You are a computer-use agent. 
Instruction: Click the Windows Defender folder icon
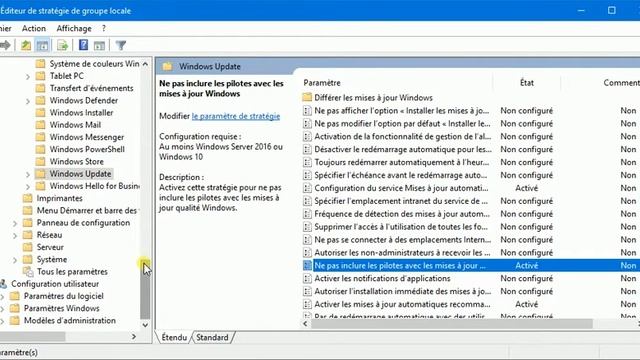[x=40, y=100]
